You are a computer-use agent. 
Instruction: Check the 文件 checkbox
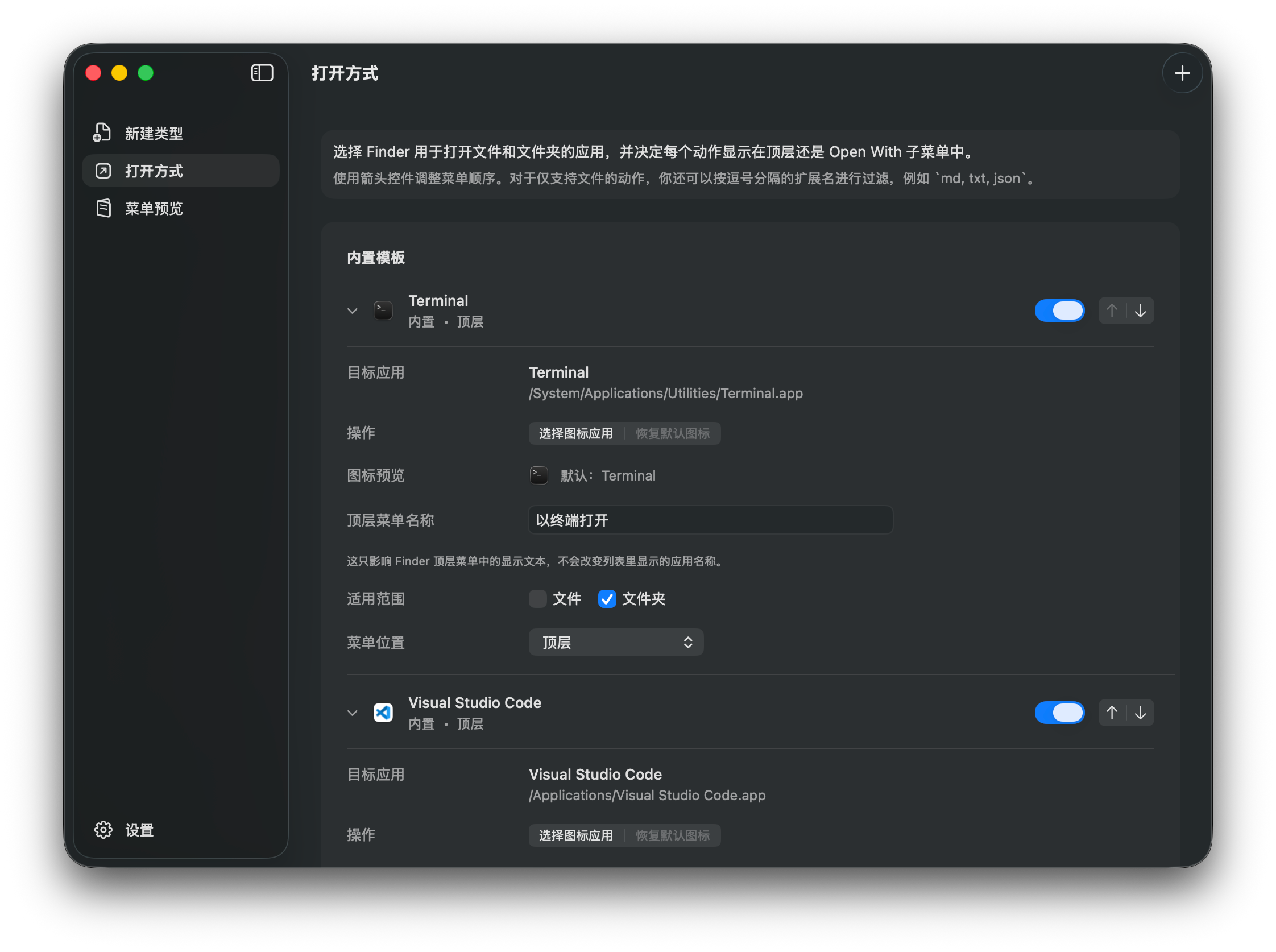coord(537,599)
